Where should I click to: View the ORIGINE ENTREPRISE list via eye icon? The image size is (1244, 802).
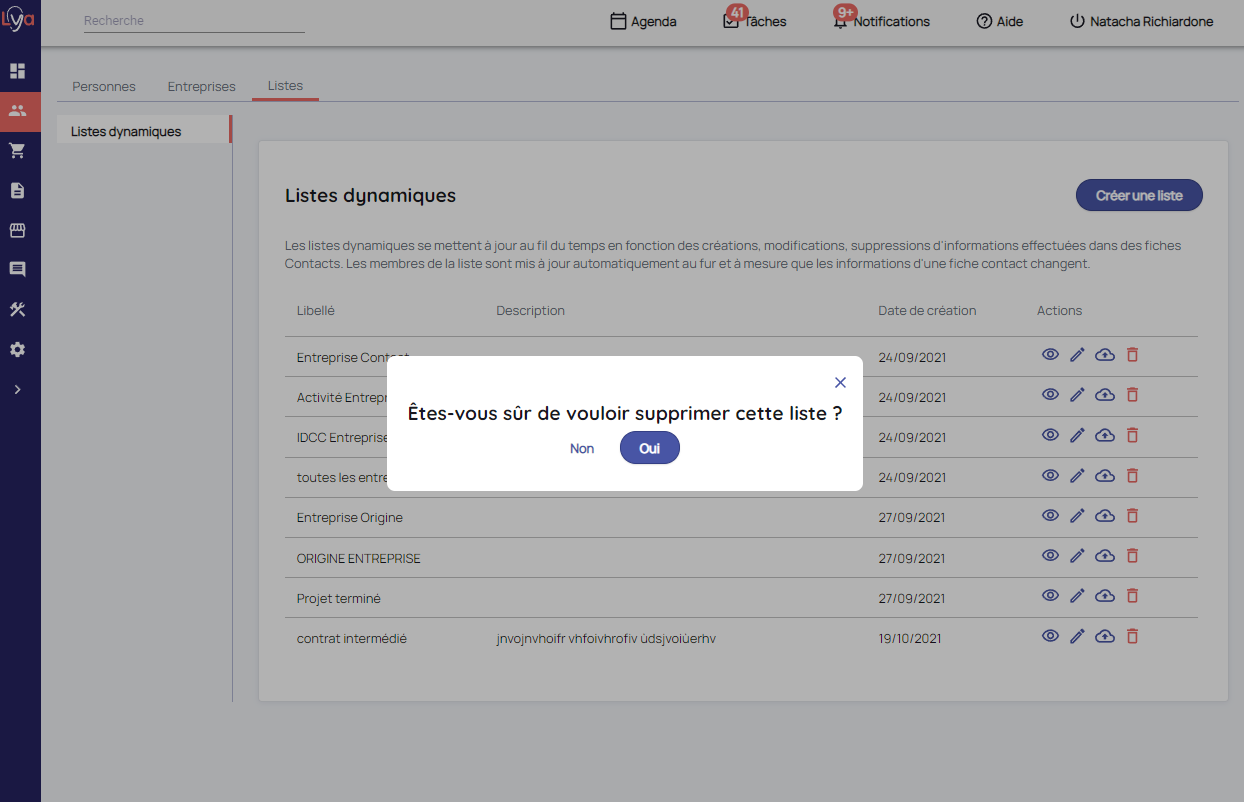coord(1050,556)
